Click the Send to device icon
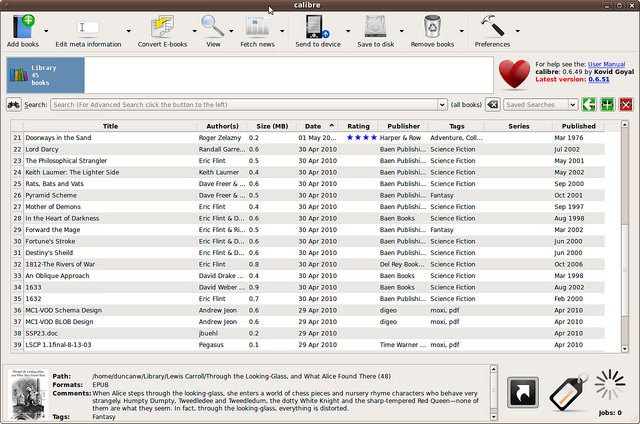This screenshot has width=640, height=424. 318,27
